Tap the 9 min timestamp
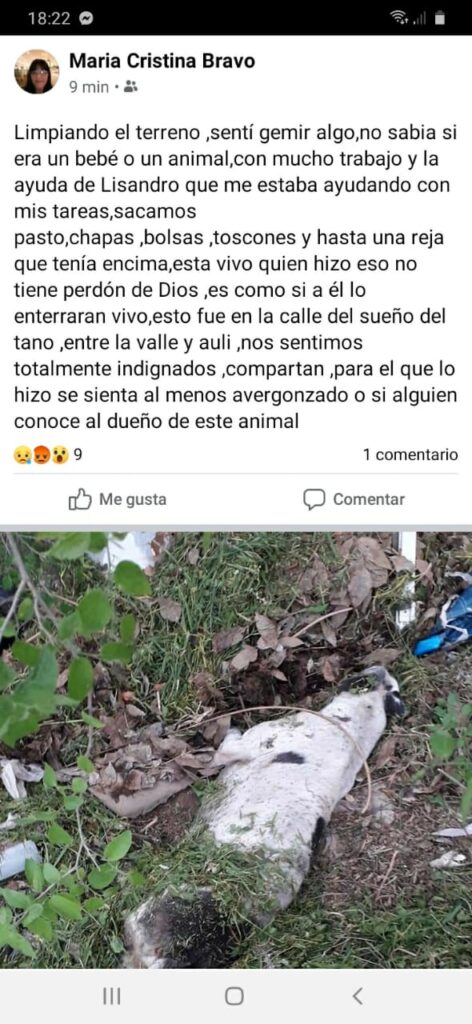The height and width of the screenshot is (1024, 472). point(89,87)
